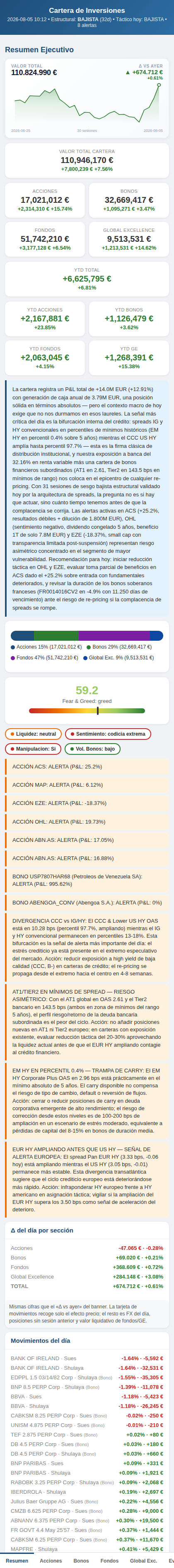Screen dimensions: 174x1568
Task: Click the Fear & Greed gauge marker
Action: (x=97, y=710)
